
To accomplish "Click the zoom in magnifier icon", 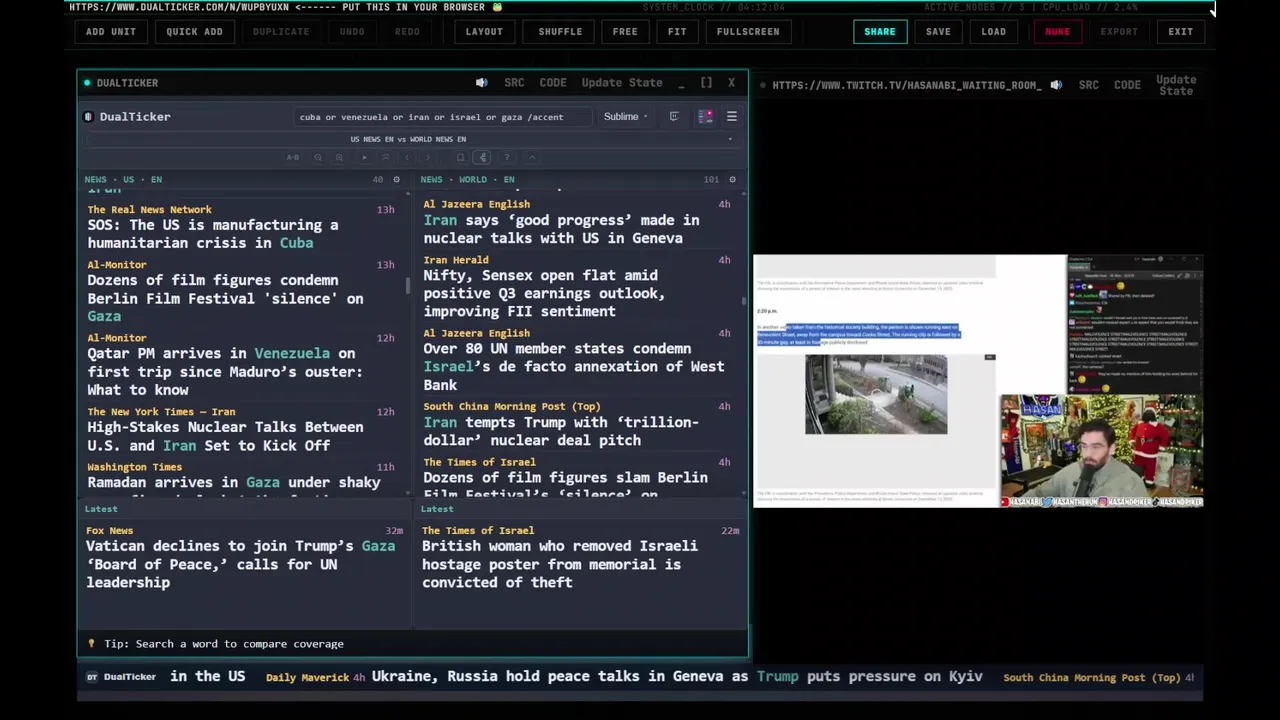I will [x=339, y=157].
